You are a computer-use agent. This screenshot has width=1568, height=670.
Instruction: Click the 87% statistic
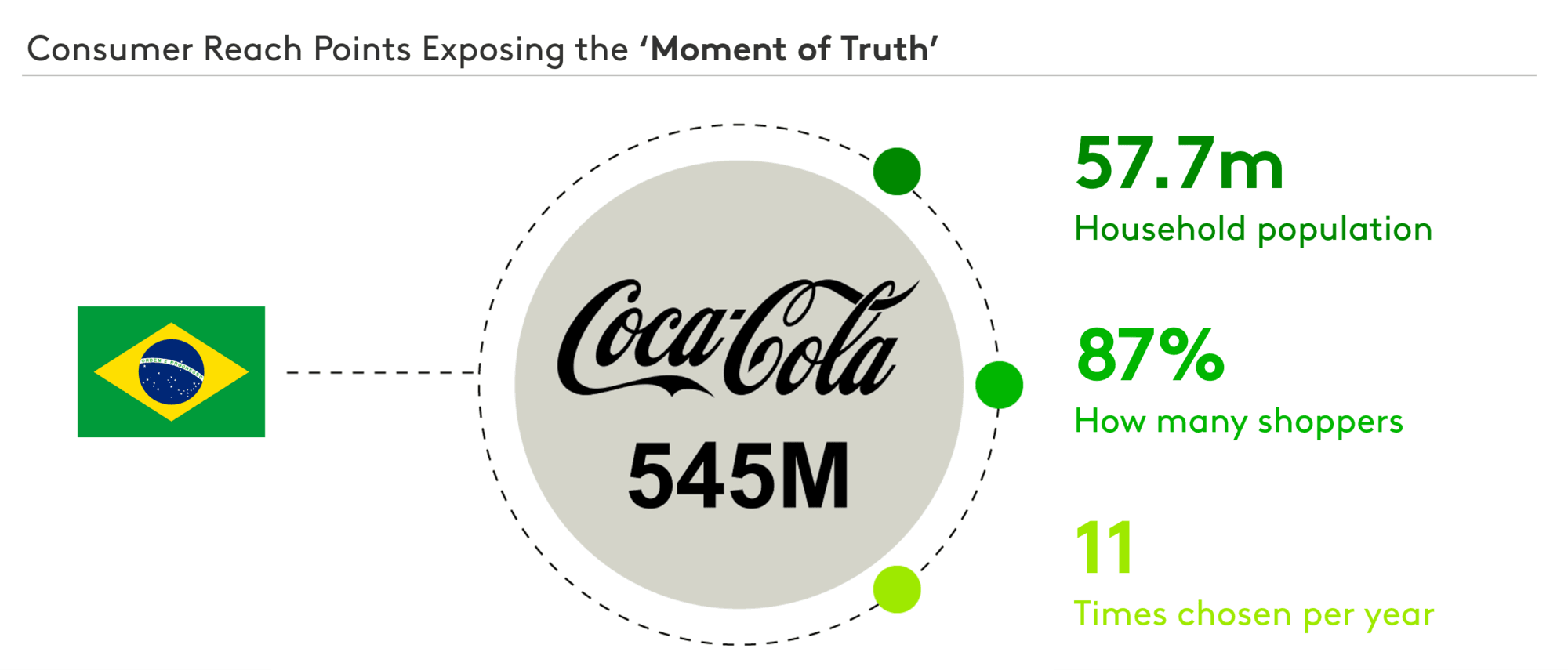[x=1150, y=355]
